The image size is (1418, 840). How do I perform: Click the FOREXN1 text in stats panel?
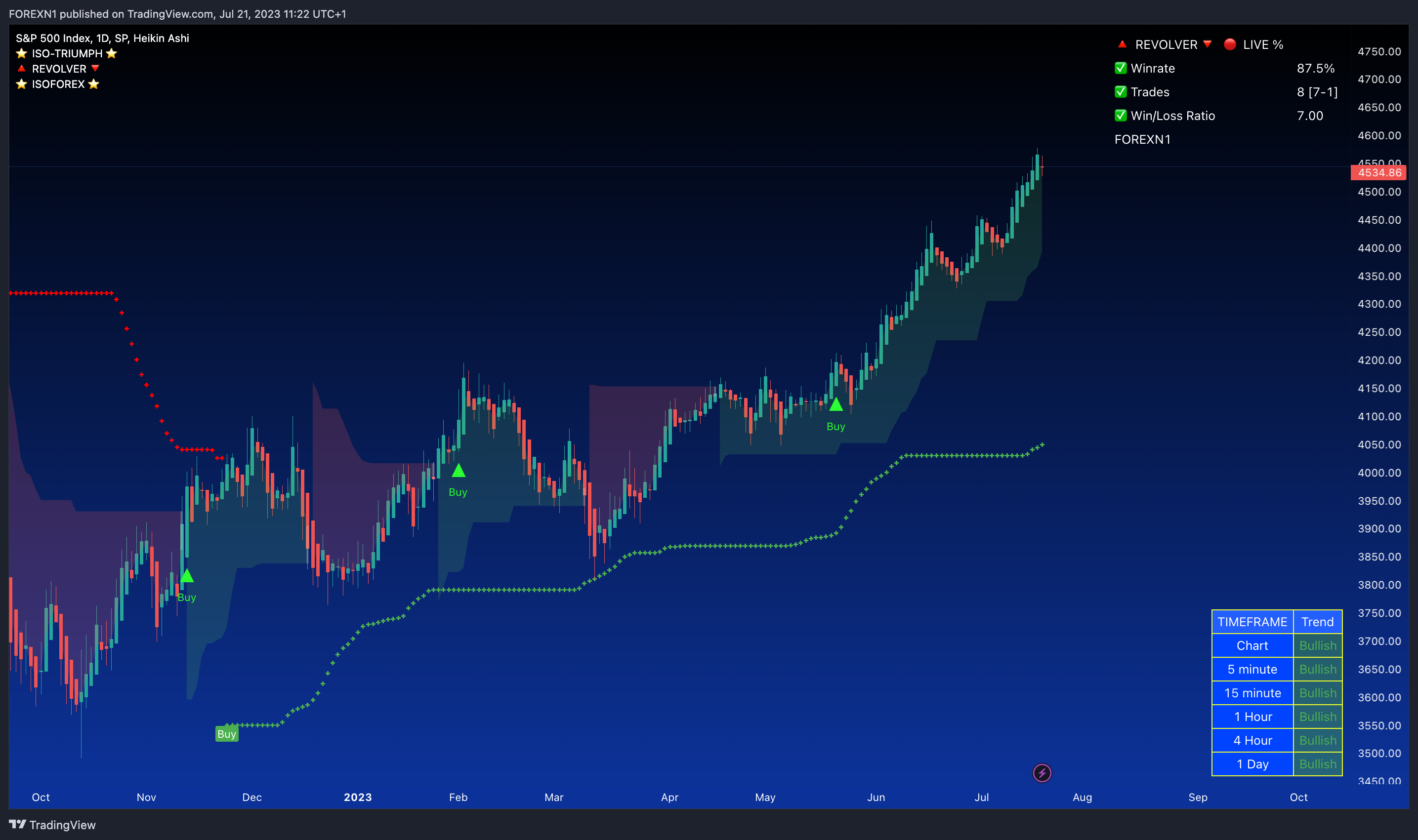pyautogui.click(x=1142, y=139)
